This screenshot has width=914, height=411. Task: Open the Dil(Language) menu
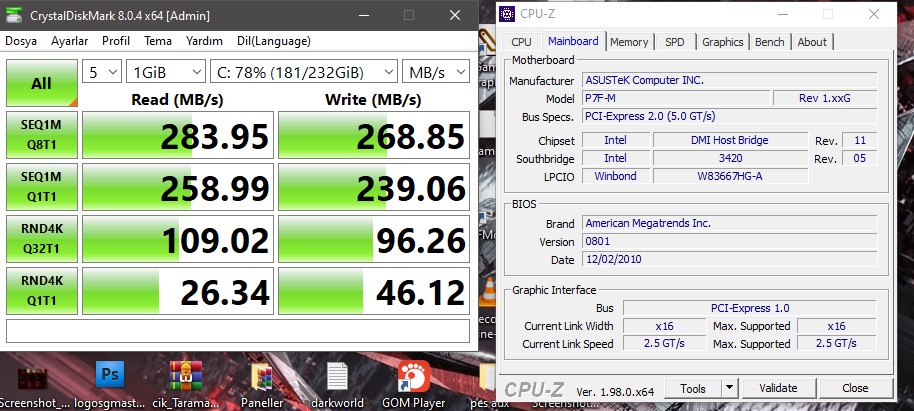click(273, 41)
